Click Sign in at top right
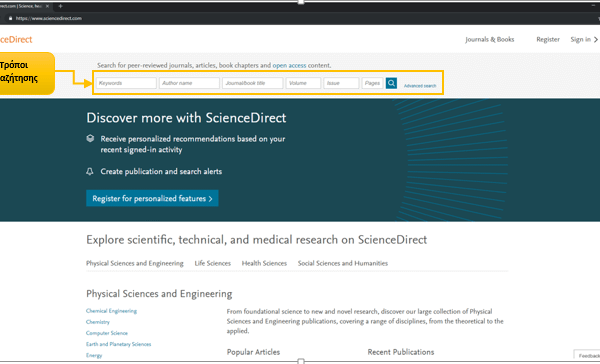This screenshot has height=364, width=600. 584,39
